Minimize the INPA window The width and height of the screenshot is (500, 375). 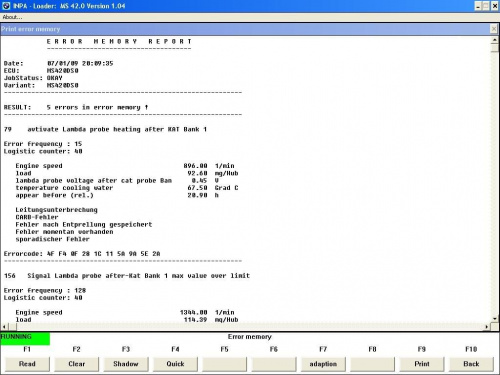tap(478, 6)
